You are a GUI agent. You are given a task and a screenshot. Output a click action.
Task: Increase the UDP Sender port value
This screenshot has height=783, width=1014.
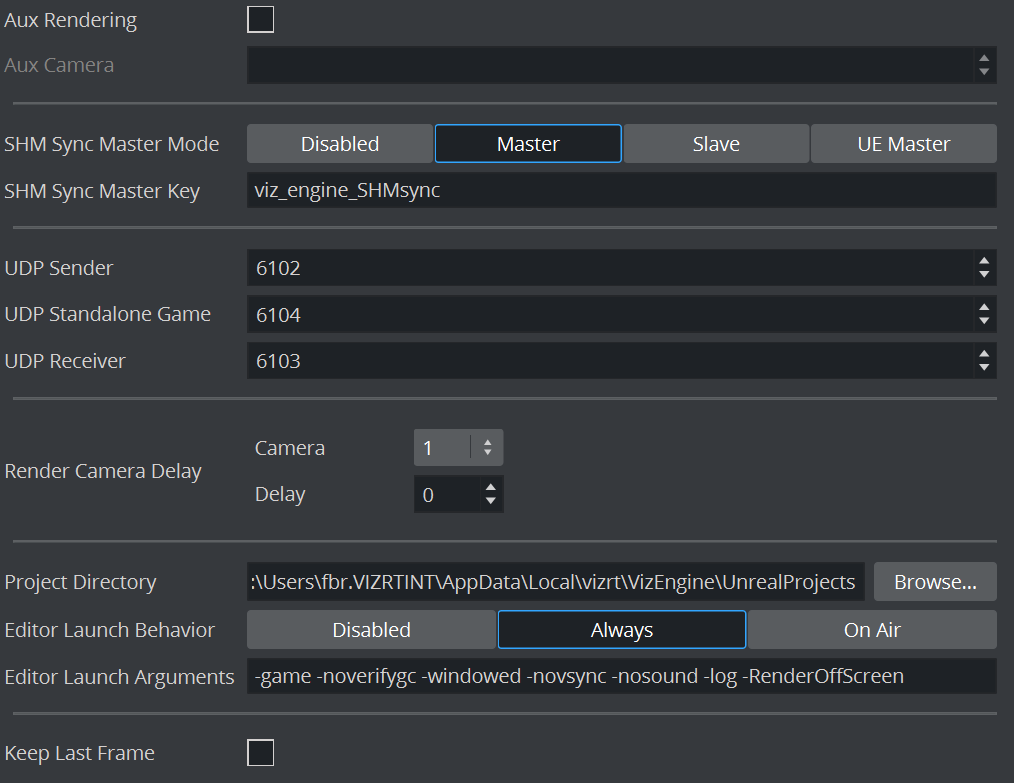click(985, 261)
